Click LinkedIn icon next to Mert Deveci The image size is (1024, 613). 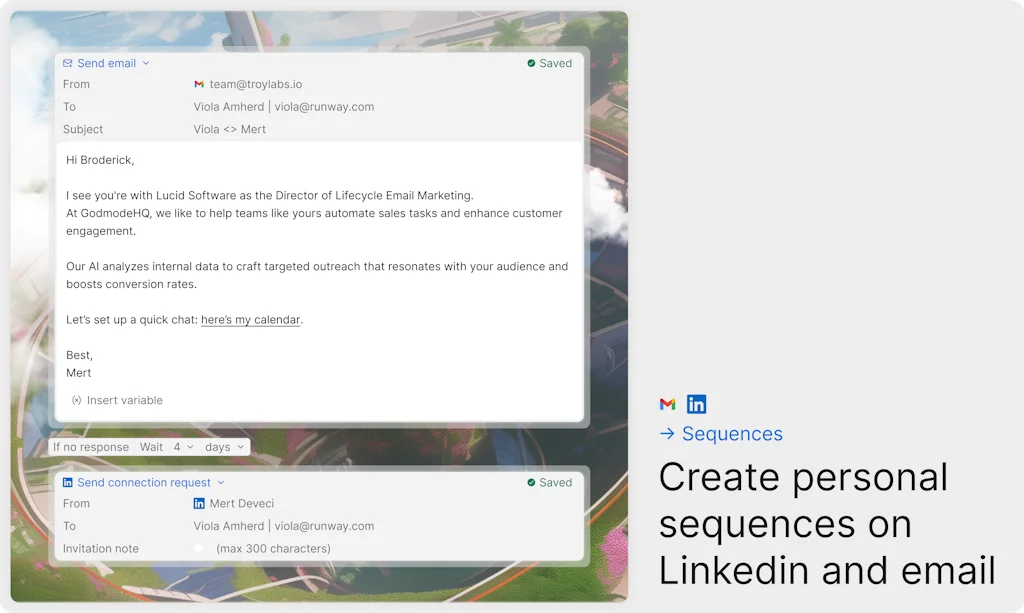point(199,504)
